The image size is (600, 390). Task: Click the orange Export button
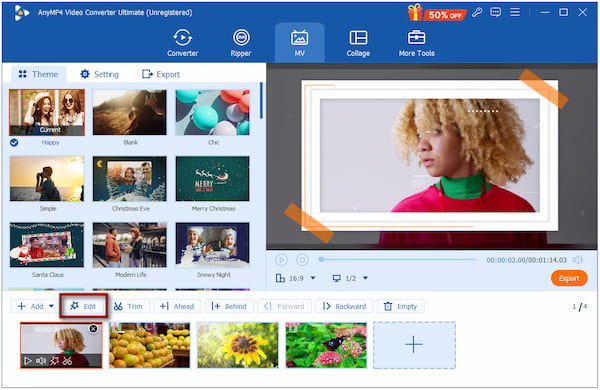[x=569, y=278]
